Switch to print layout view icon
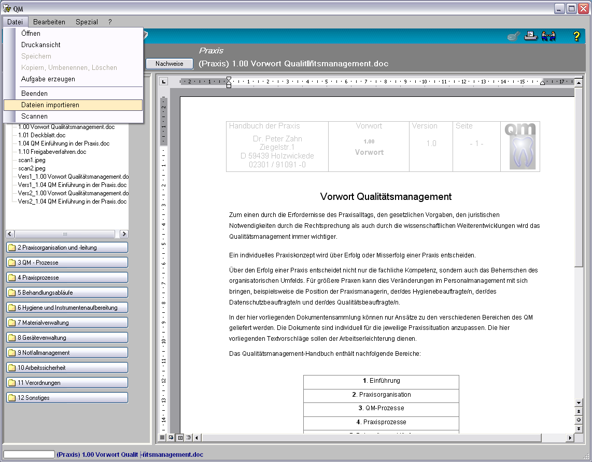 180,437
